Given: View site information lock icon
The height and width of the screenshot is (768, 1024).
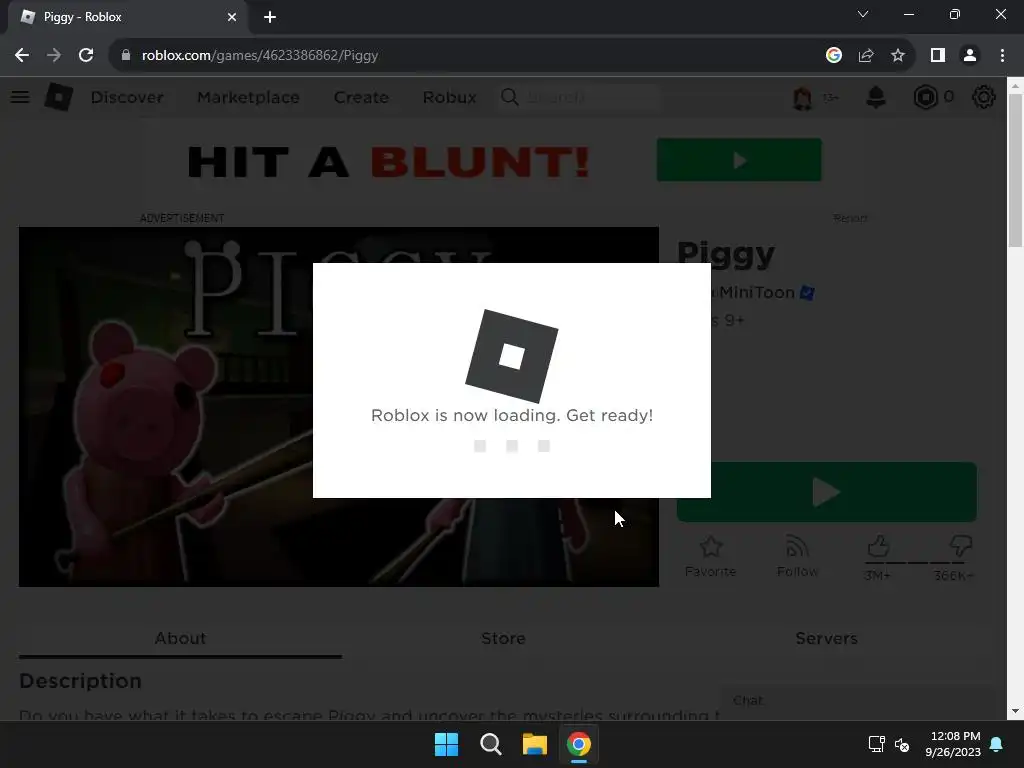Looking at the screenshot, I should click(x=125, y=56).
